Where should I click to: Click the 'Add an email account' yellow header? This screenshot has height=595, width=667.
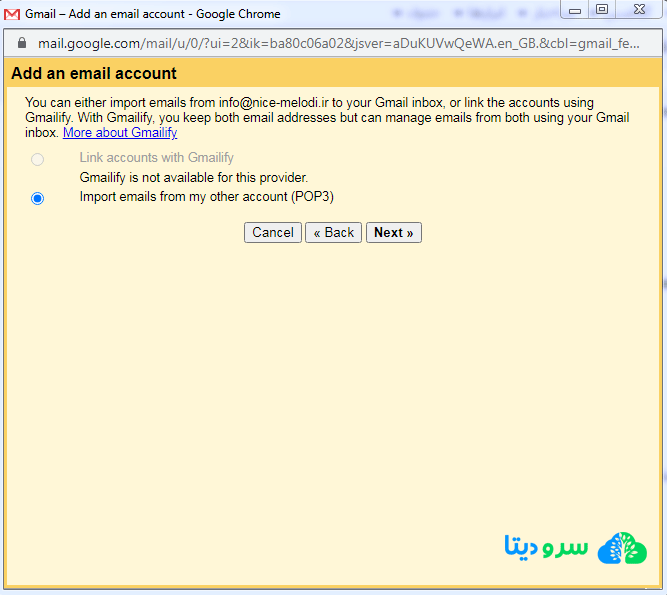94,73
